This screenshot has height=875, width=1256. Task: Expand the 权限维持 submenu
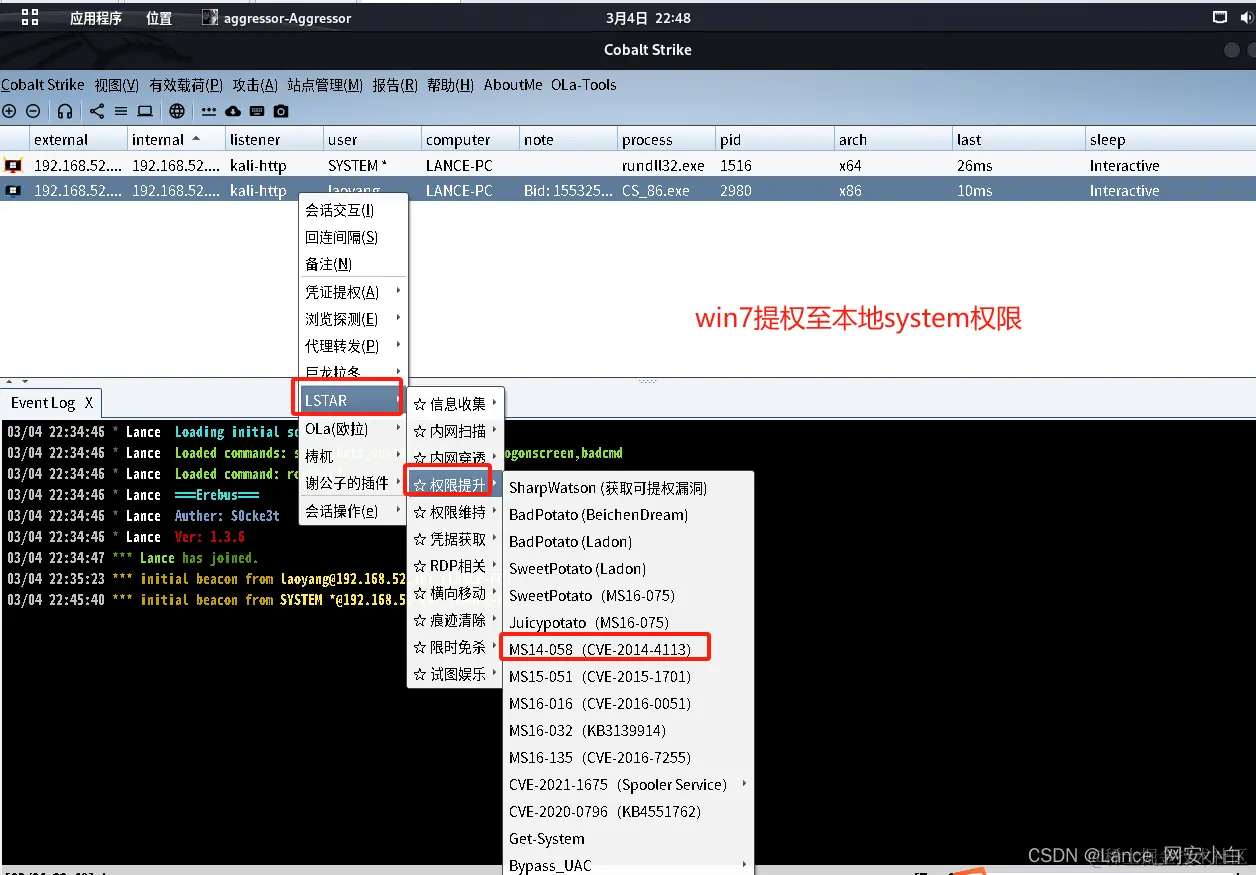click(455, 512)
